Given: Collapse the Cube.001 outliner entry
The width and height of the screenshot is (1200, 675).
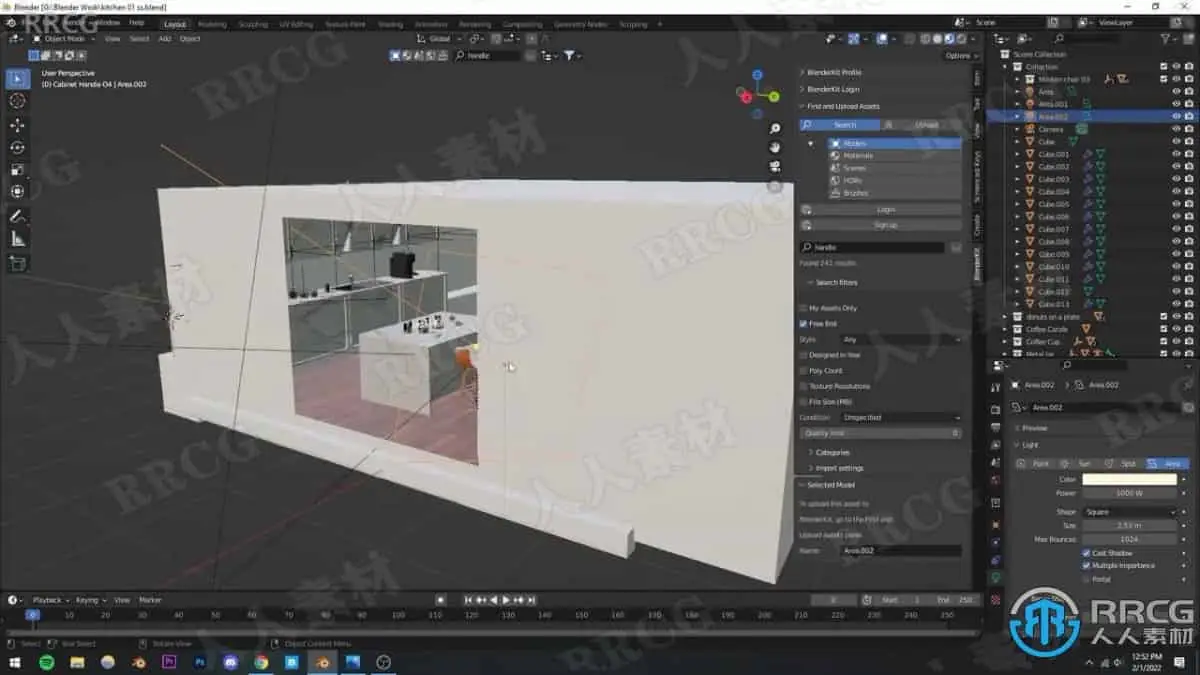Looking at the screenshot, I should [1017, 156].
